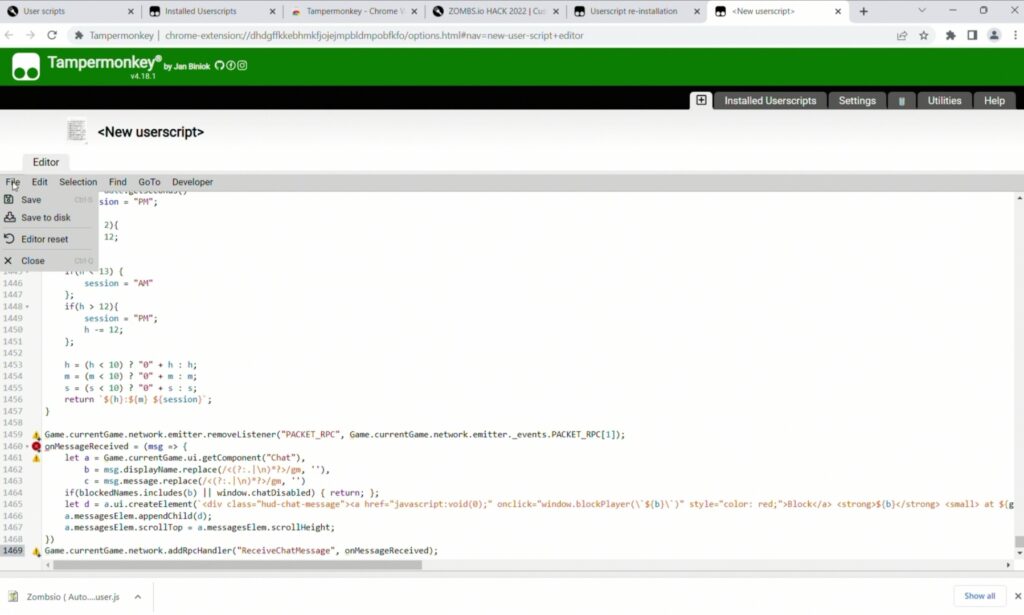1024x615 pixels.
Task: Open the trash bin tab icon
Action: [x=902, y=101]
